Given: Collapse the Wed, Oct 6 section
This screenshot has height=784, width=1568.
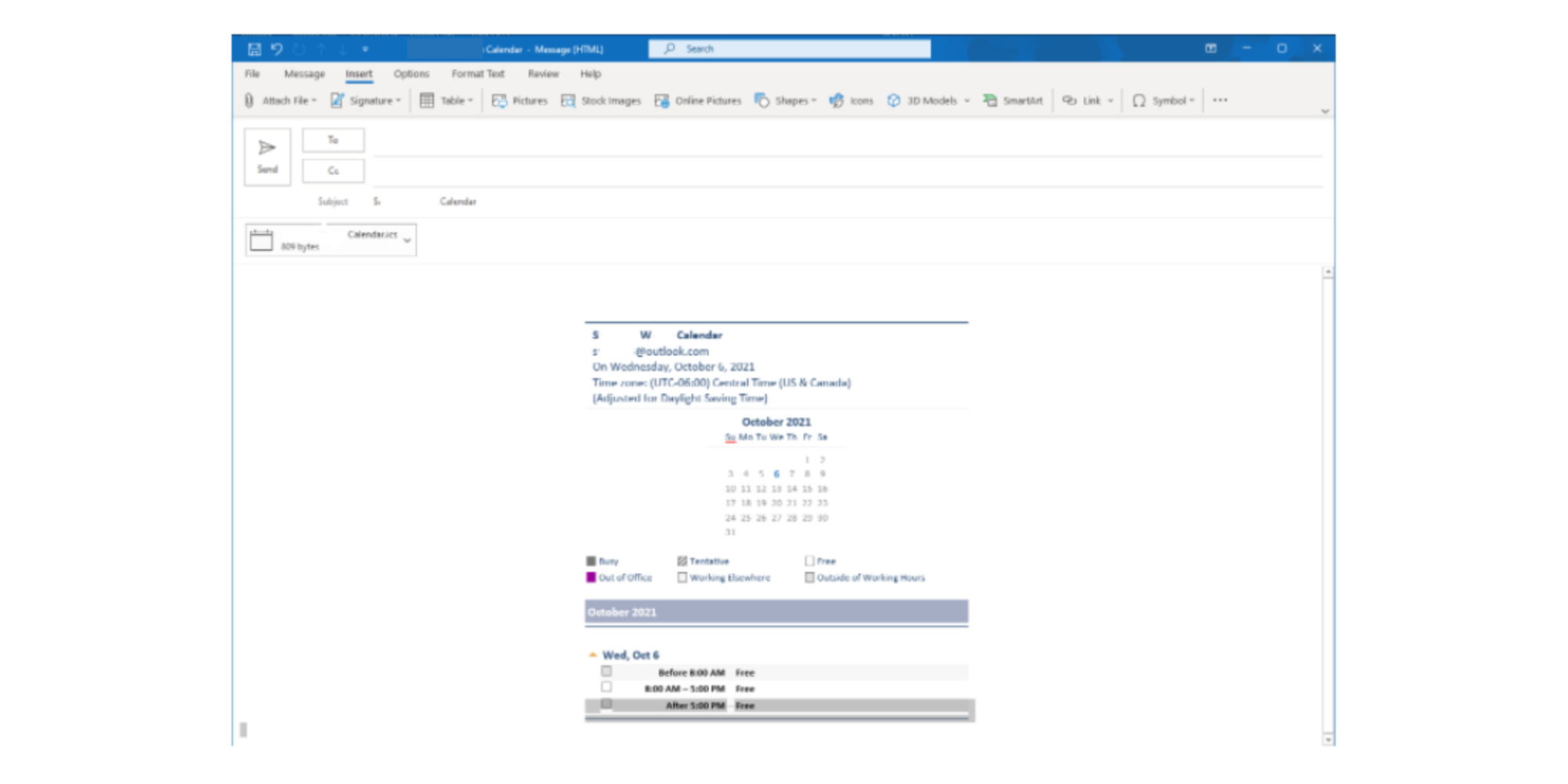Looking at the screenshot, I should tap(593, 655).
